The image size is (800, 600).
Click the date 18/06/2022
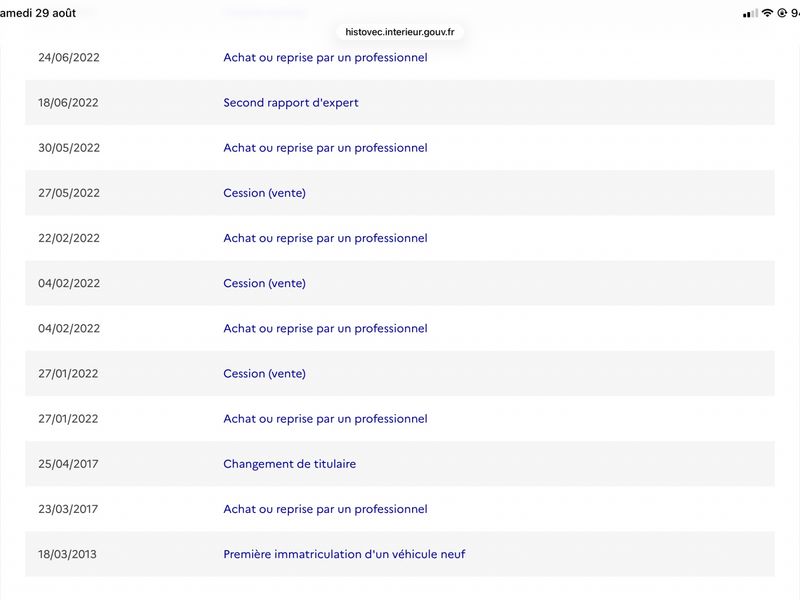[68, 103]
